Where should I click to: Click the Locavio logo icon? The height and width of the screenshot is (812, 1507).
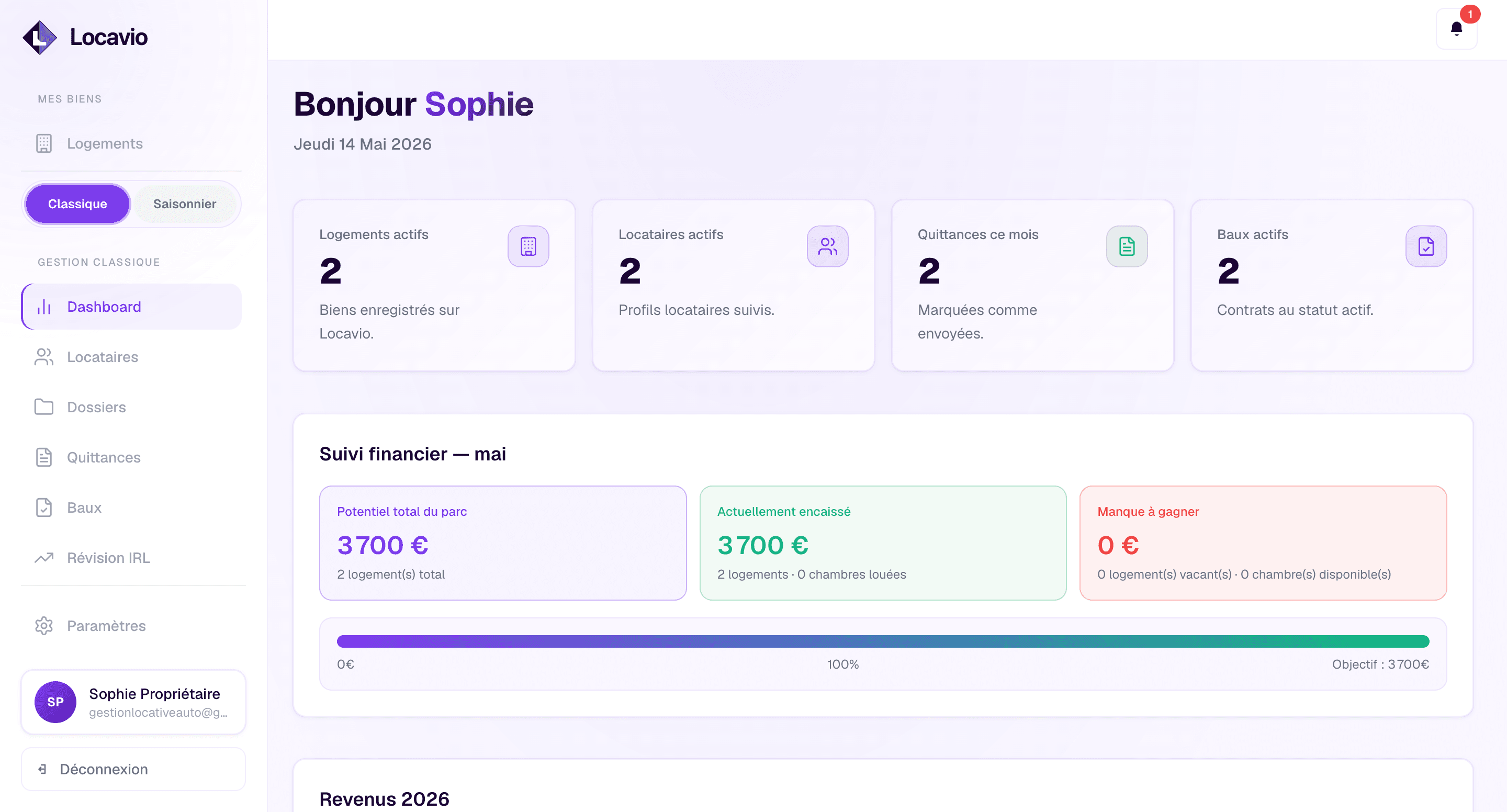[40, 38]
